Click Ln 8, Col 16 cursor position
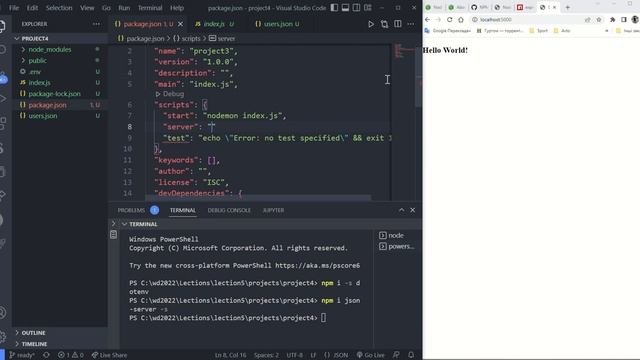This screenshot has width=640, height=360. [231, 355]
